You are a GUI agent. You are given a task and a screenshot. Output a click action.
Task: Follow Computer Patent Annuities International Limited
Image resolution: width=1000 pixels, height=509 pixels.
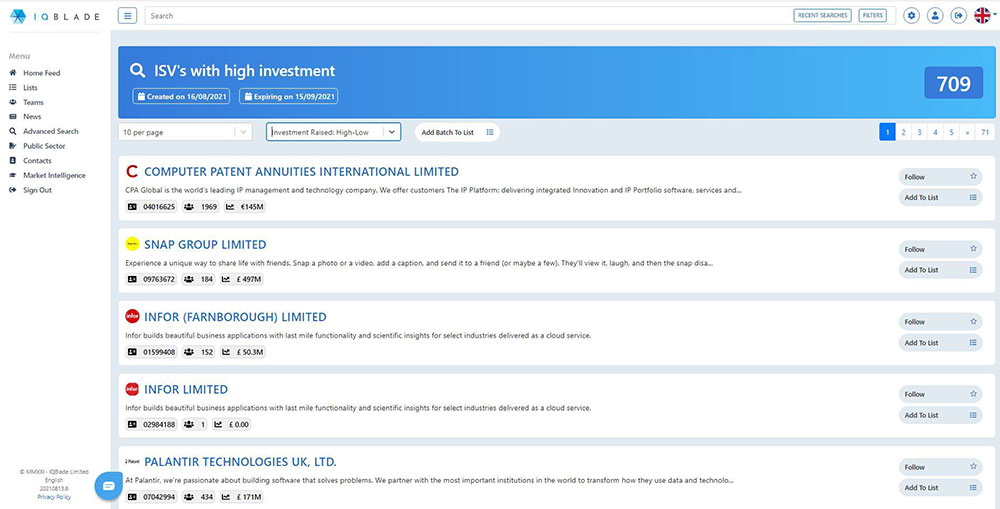point(940,177)
